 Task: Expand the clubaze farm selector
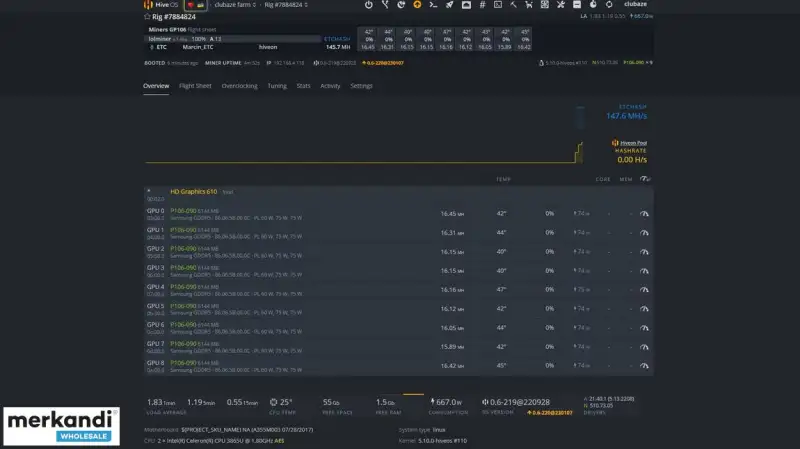[x=235, y=5]
